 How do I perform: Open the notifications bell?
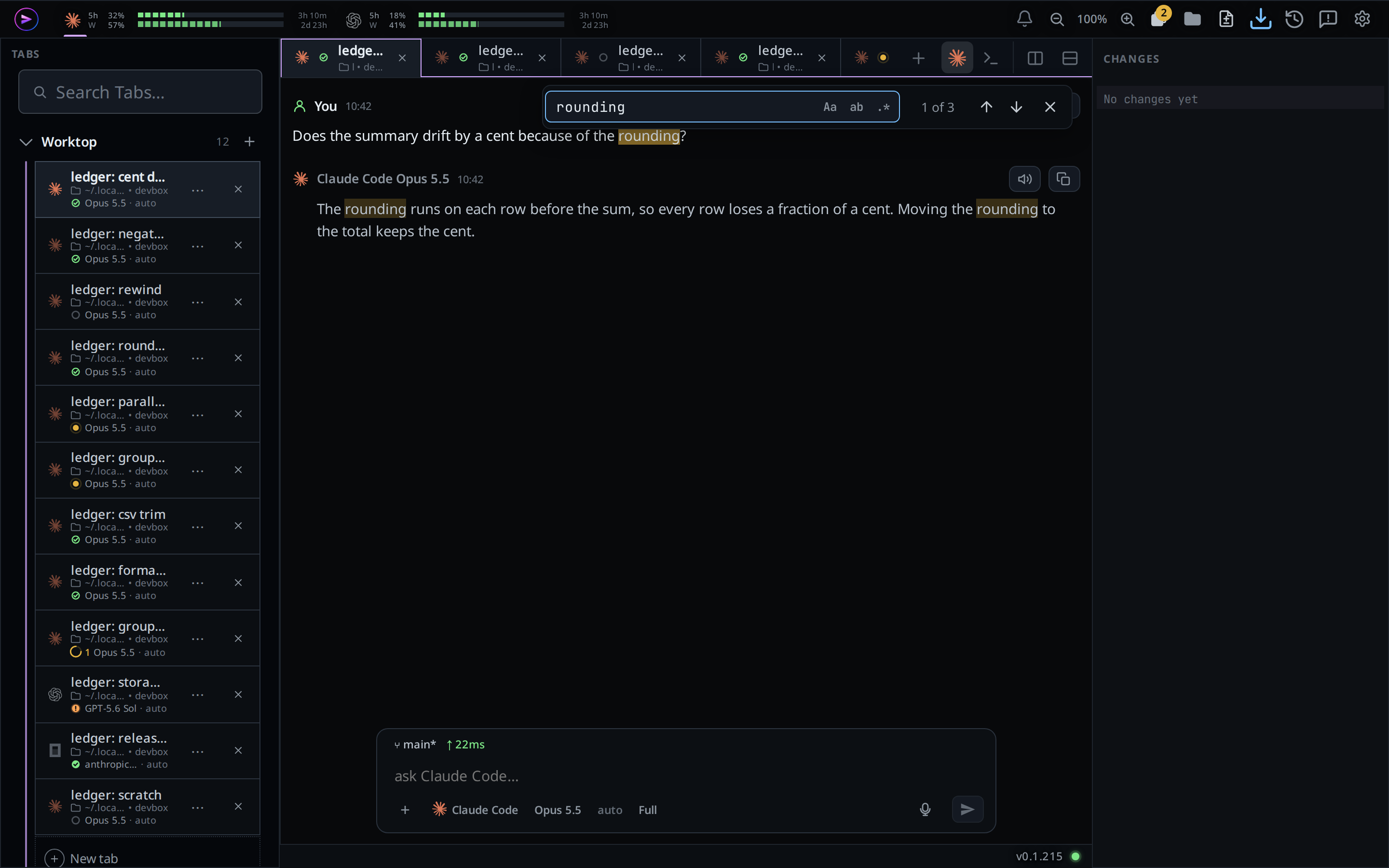(x=1024, y=19)
